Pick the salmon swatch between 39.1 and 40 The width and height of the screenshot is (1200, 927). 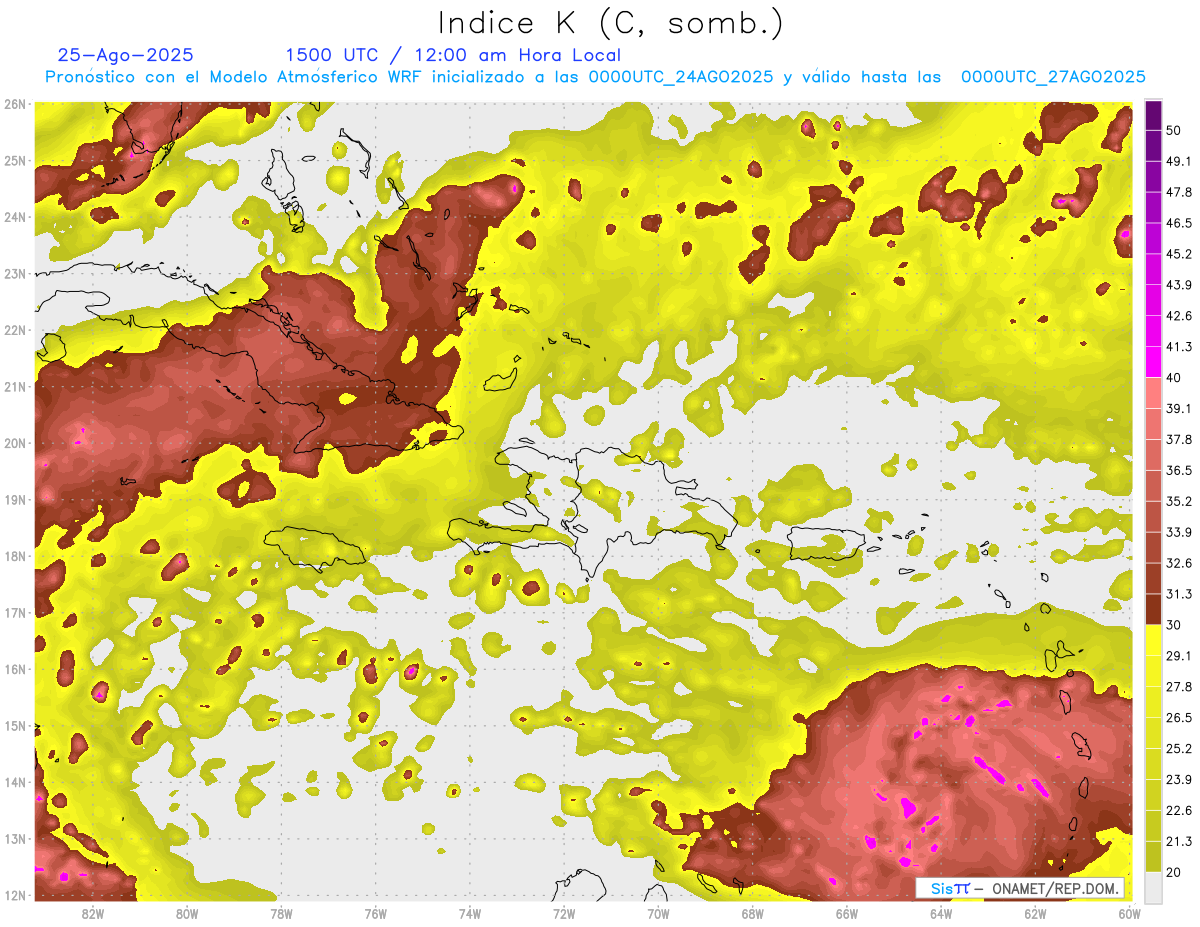1153,393
